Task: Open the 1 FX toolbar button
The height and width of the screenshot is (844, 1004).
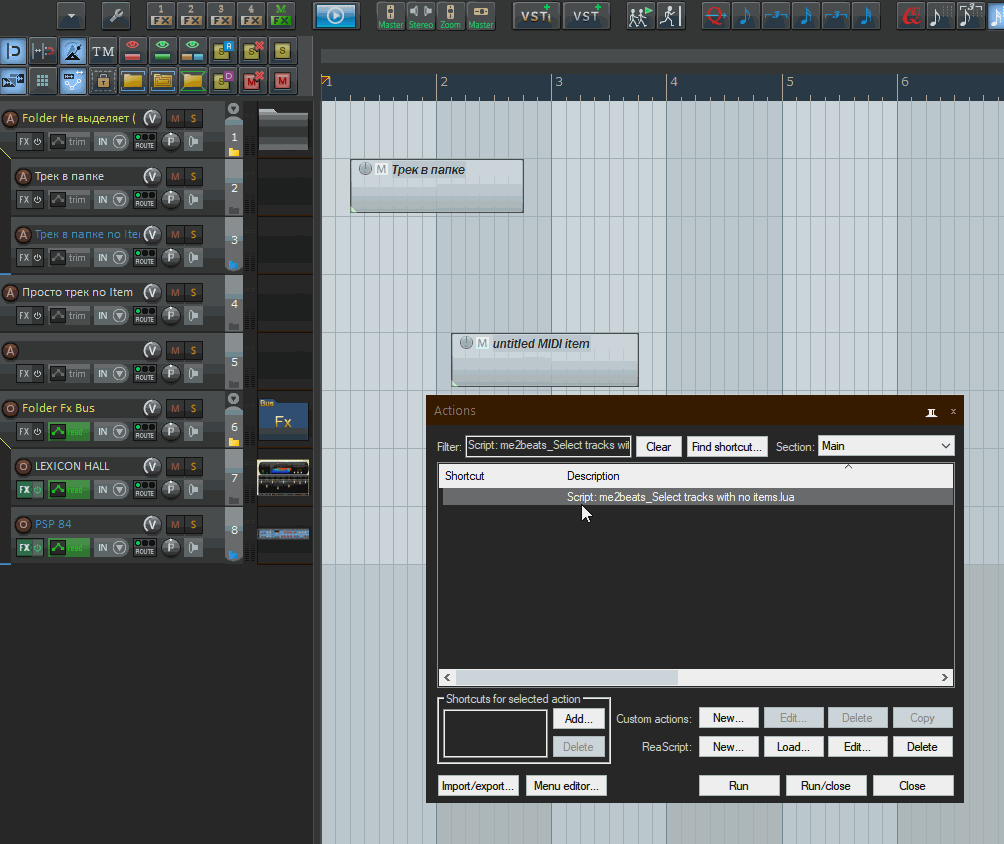Action: 161,16
